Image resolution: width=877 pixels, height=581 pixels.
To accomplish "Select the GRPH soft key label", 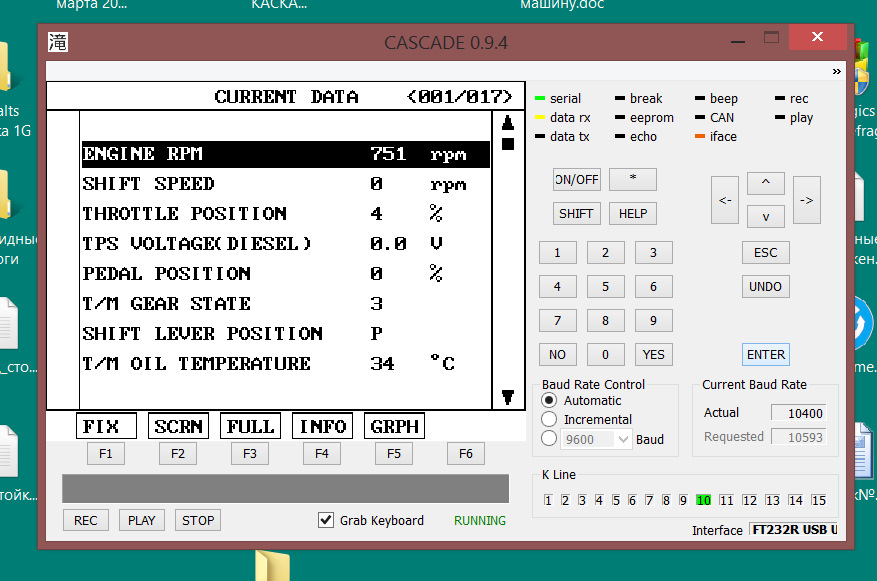I will 394,426.
